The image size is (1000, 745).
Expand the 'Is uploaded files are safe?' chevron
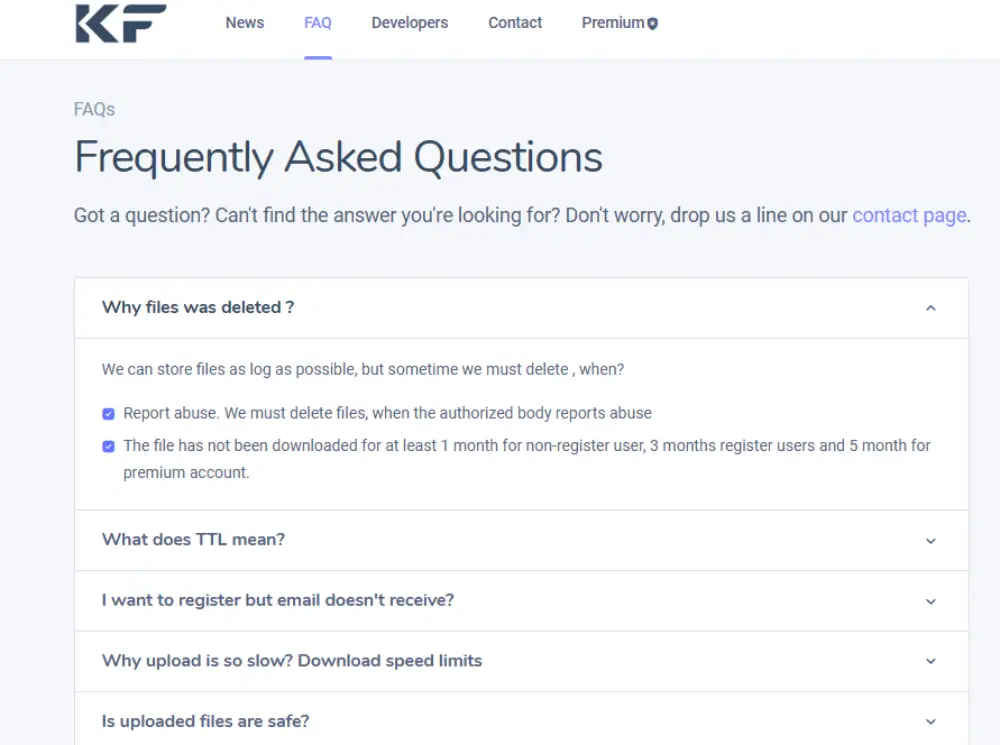(x=931, y=722)
